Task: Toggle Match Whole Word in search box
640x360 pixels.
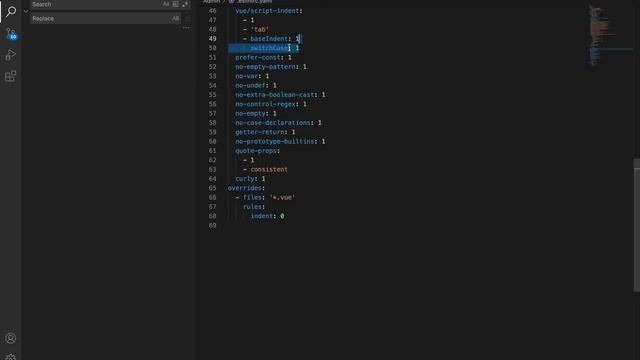Action: 176,4
